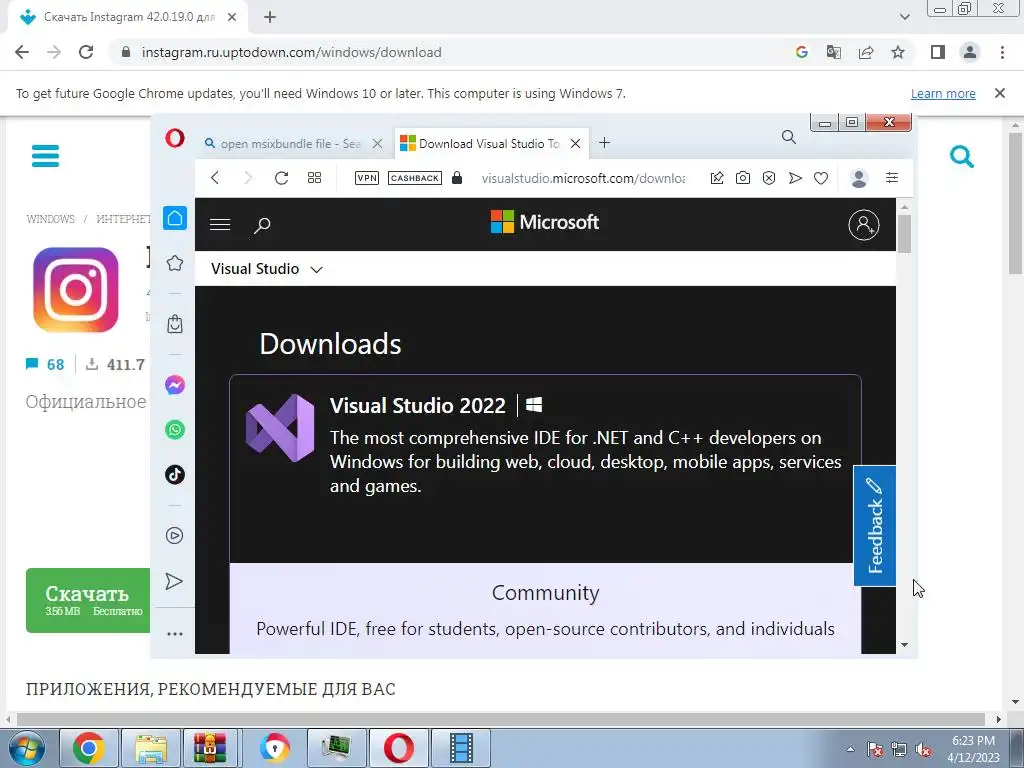1024x768 pixels.
Task: Open WhatsApp in Opera sidebar
Action: point(174,429)
